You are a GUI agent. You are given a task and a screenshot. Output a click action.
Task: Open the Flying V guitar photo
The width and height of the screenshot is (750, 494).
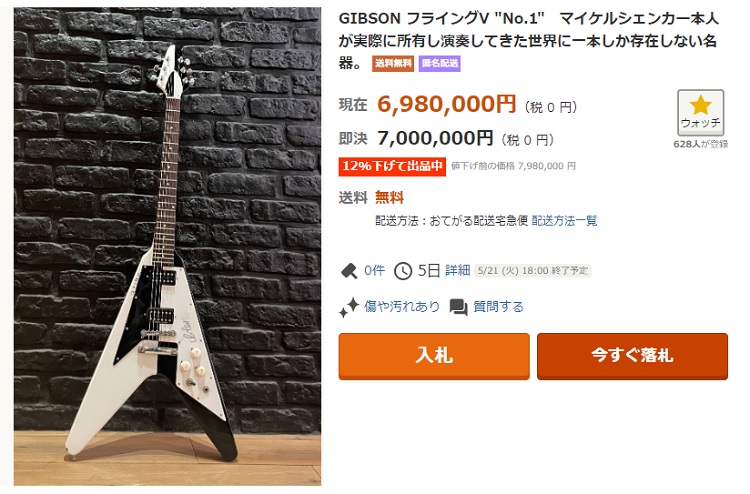tap(167, 246)
